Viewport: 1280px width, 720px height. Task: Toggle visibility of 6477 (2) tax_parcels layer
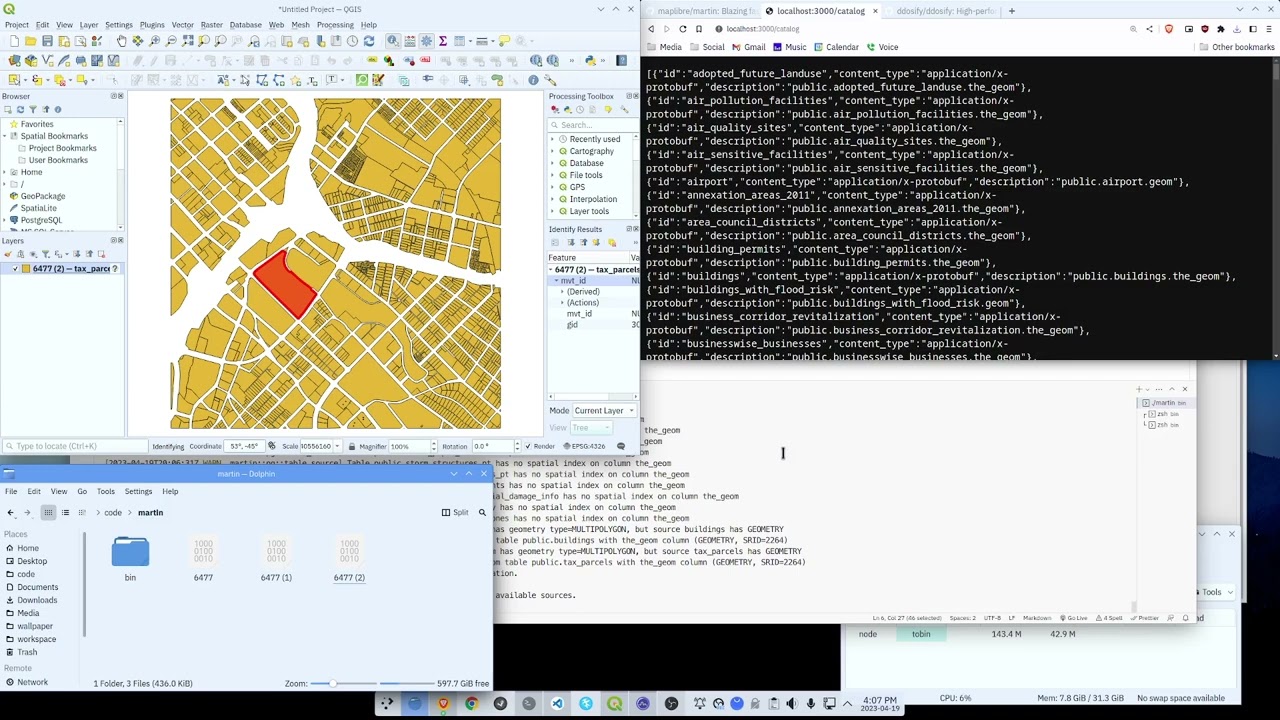click(16, 268)
